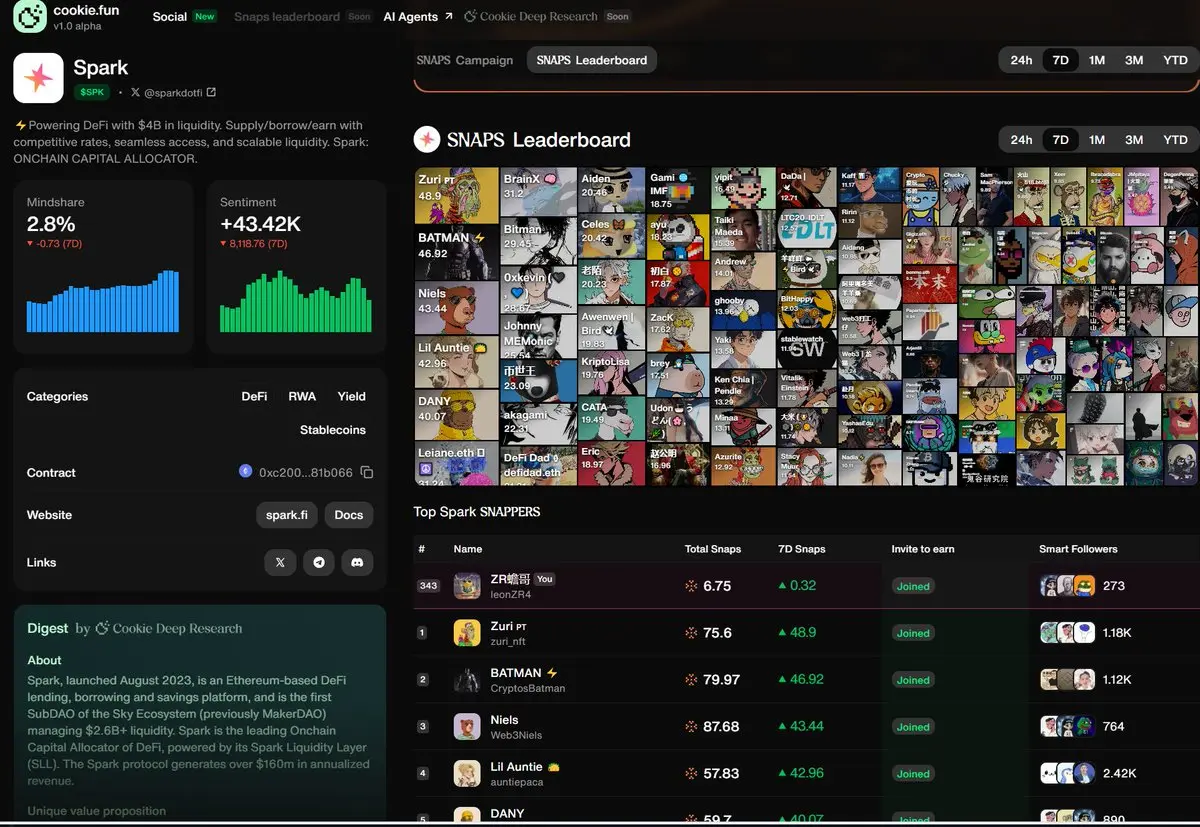
Task: Select YTD in the leaderboard range selector
Action: pyautogui.click(x=1176, y=140)
